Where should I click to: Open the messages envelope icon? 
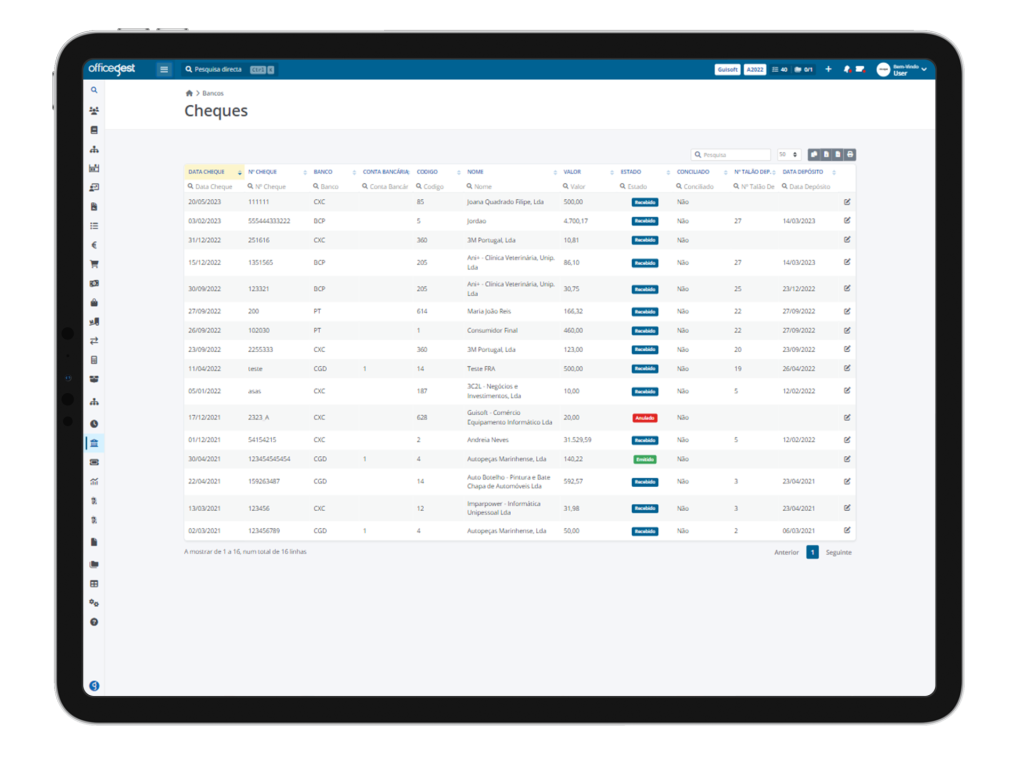(x=860, y=69)
